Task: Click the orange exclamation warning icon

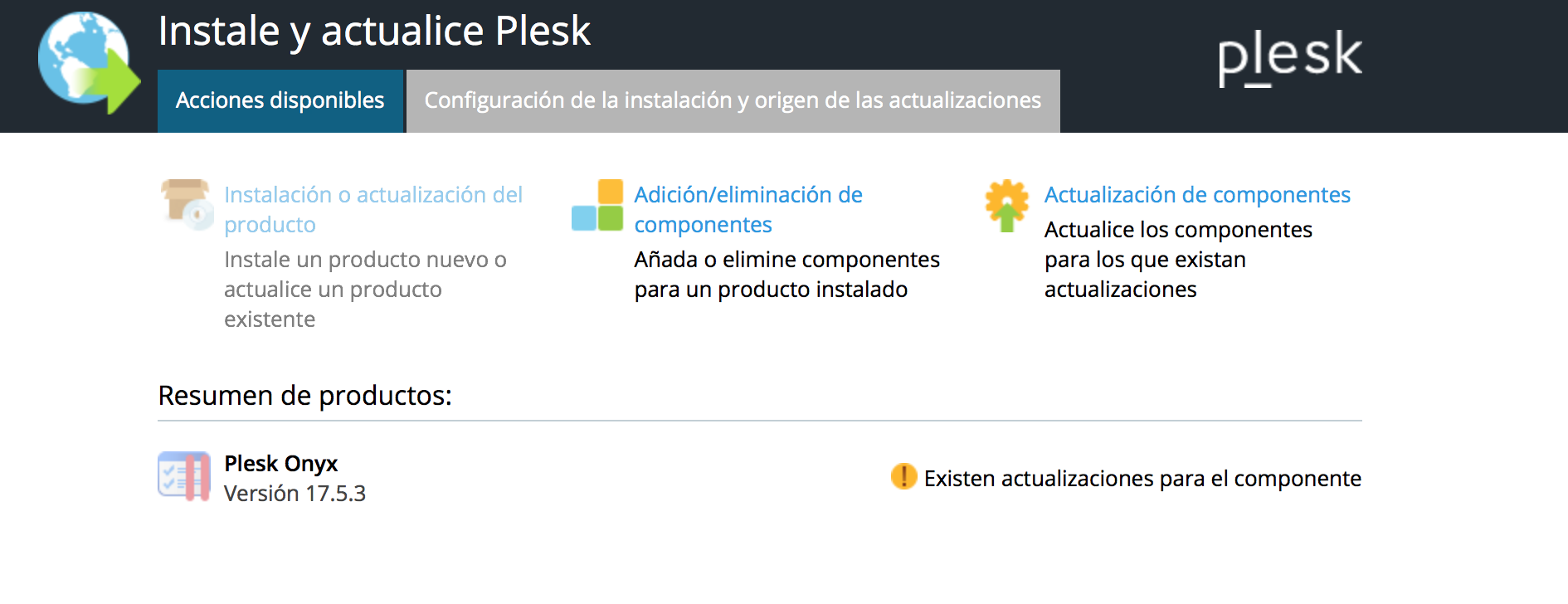Action: (903, 477)
